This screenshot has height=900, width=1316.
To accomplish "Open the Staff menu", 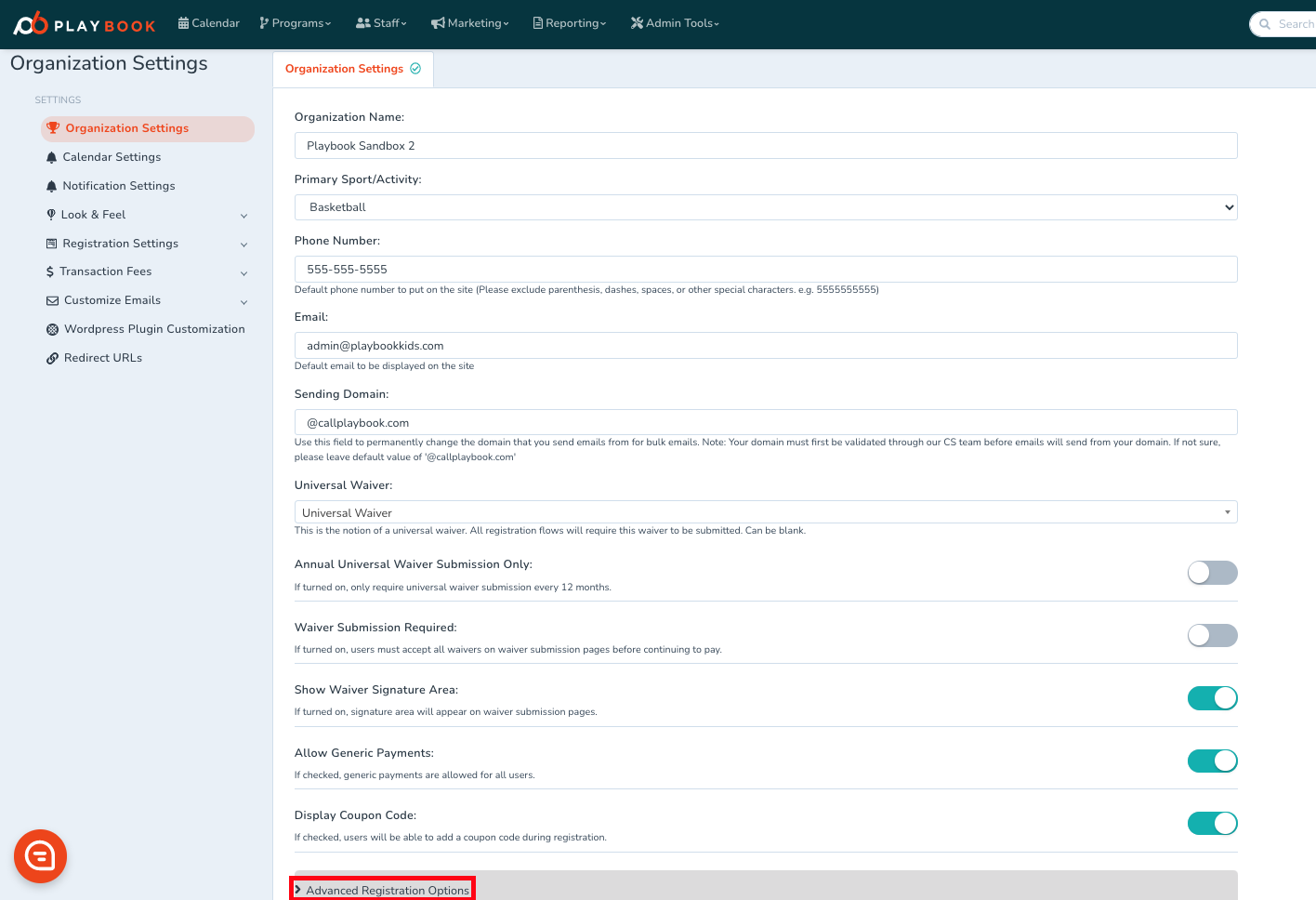I will [x=382, y=23].
